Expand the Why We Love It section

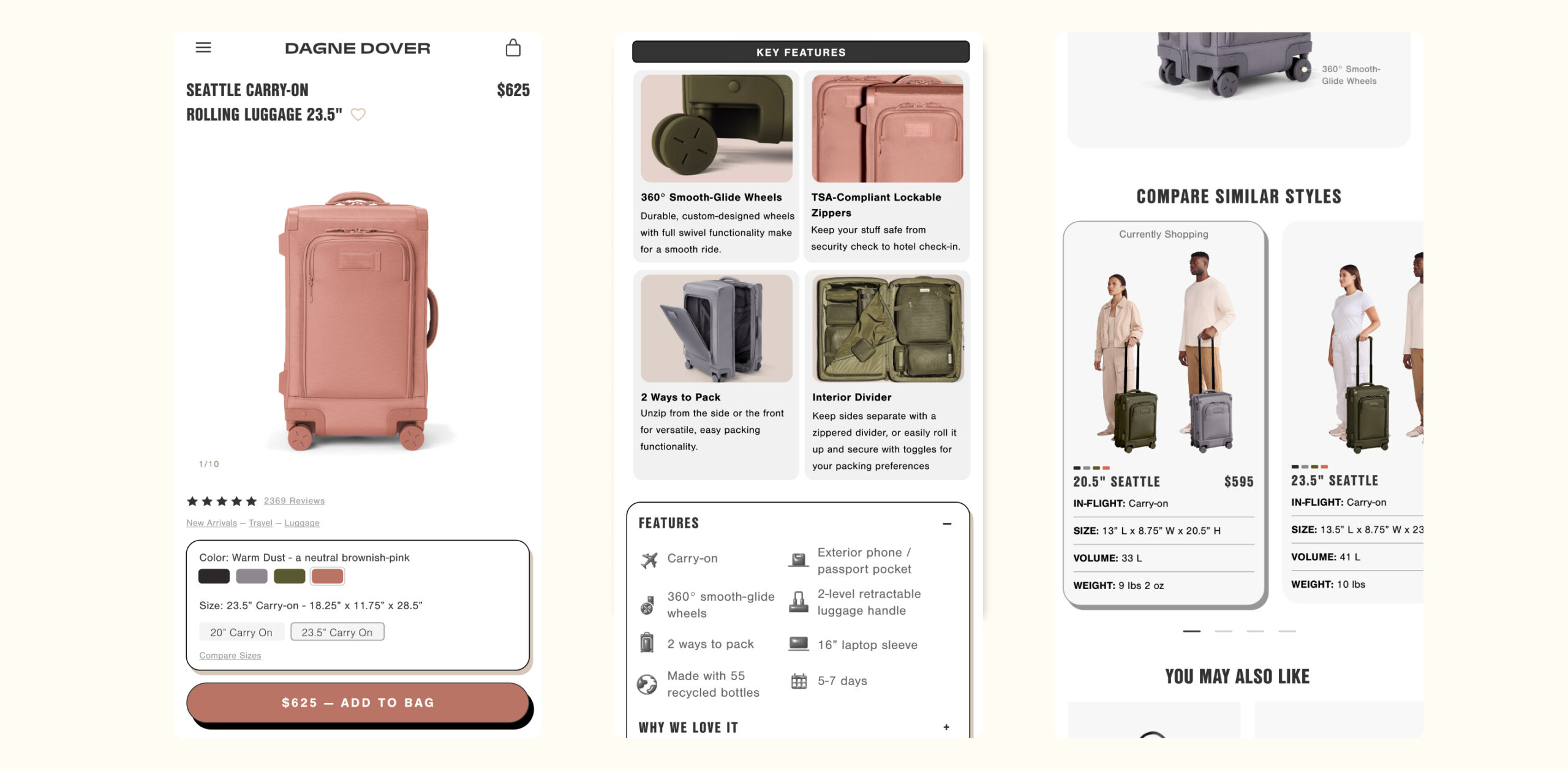tap(946, 727)
